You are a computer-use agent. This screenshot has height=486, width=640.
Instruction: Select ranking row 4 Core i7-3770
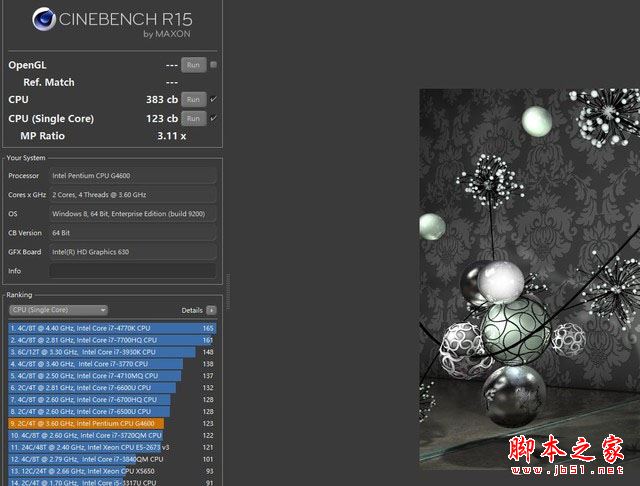[x=112, y=364]
